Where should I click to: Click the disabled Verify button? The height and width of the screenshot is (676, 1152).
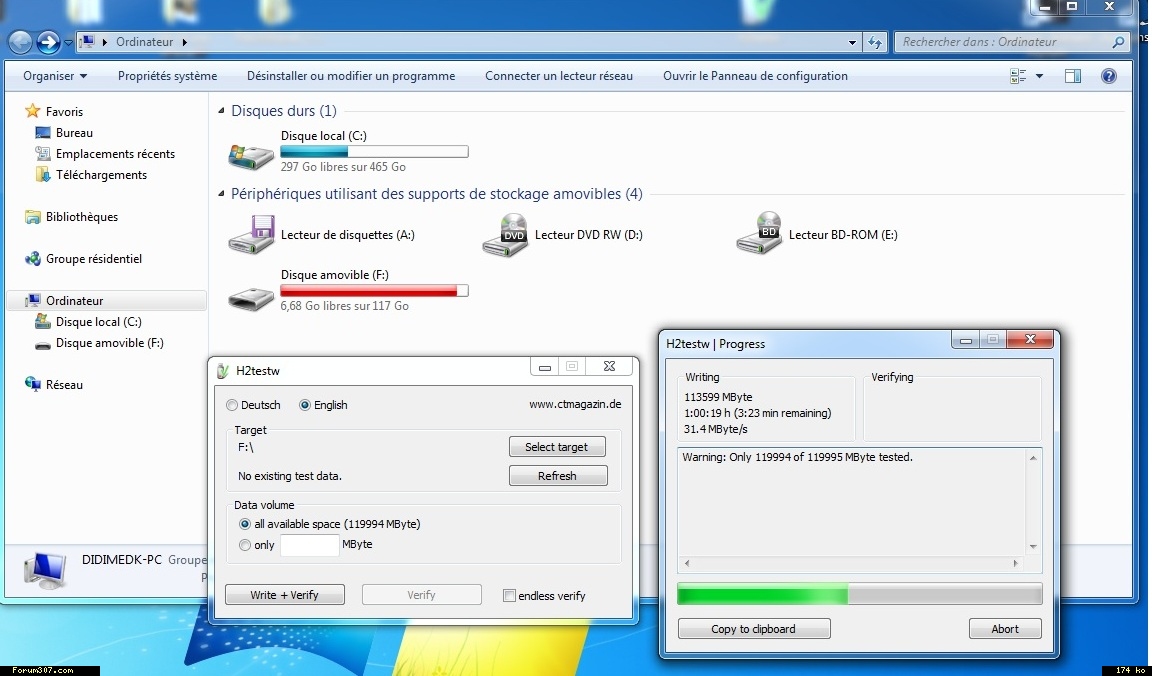[422, 594]
